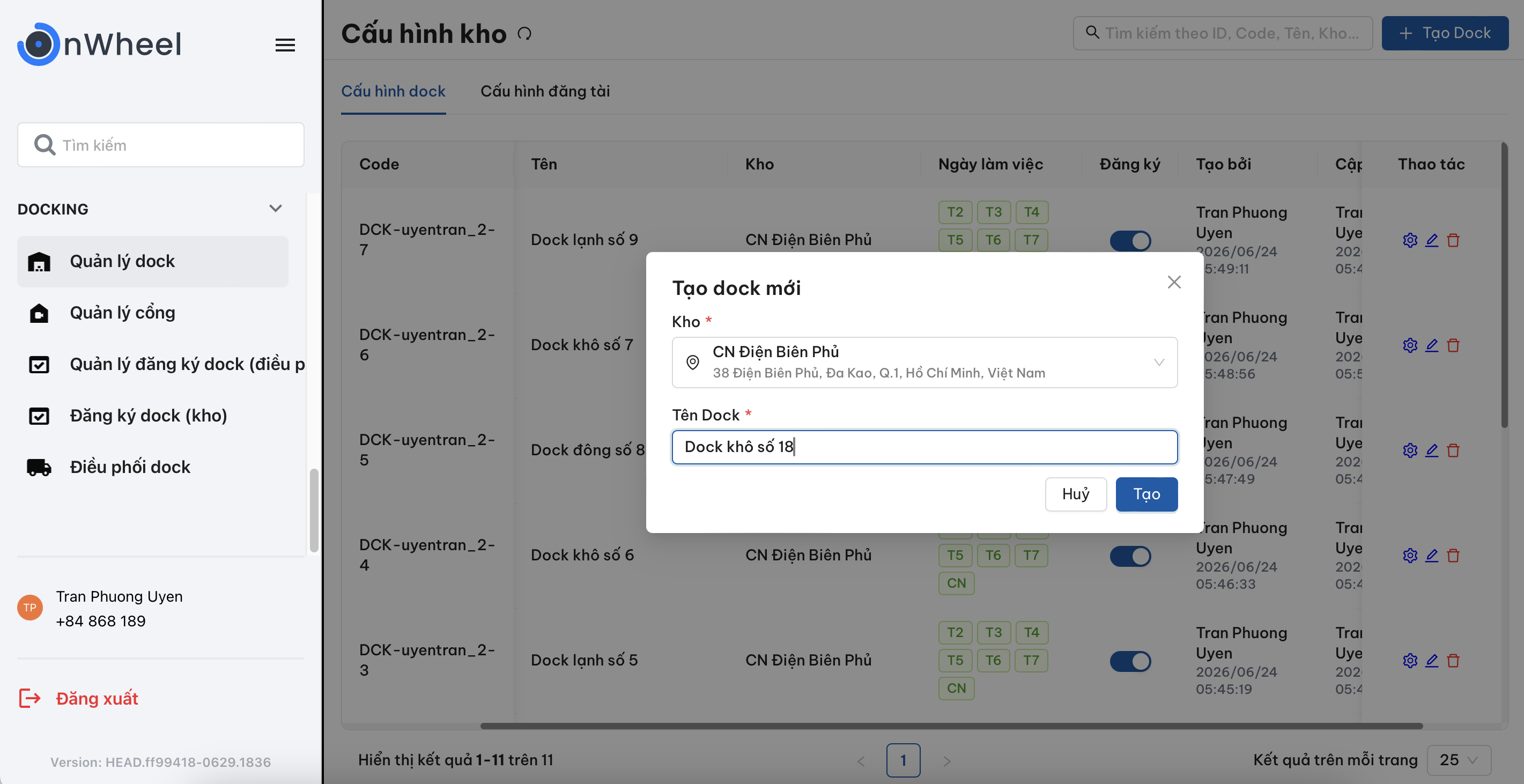
Task: Click user name Tran Phuong Uyen in sidebar
Action: pos(119,596)
